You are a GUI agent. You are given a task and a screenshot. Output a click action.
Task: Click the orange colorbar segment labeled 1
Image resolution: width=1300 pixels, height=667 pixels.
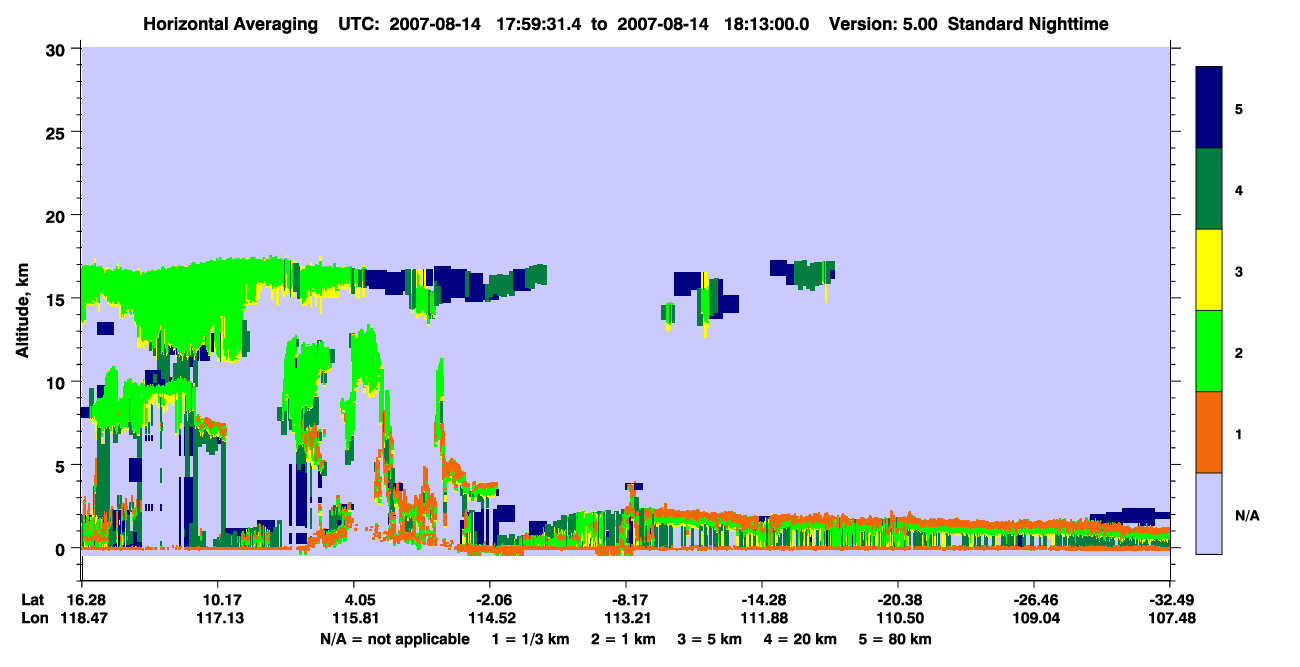(x=1209, y=432)
